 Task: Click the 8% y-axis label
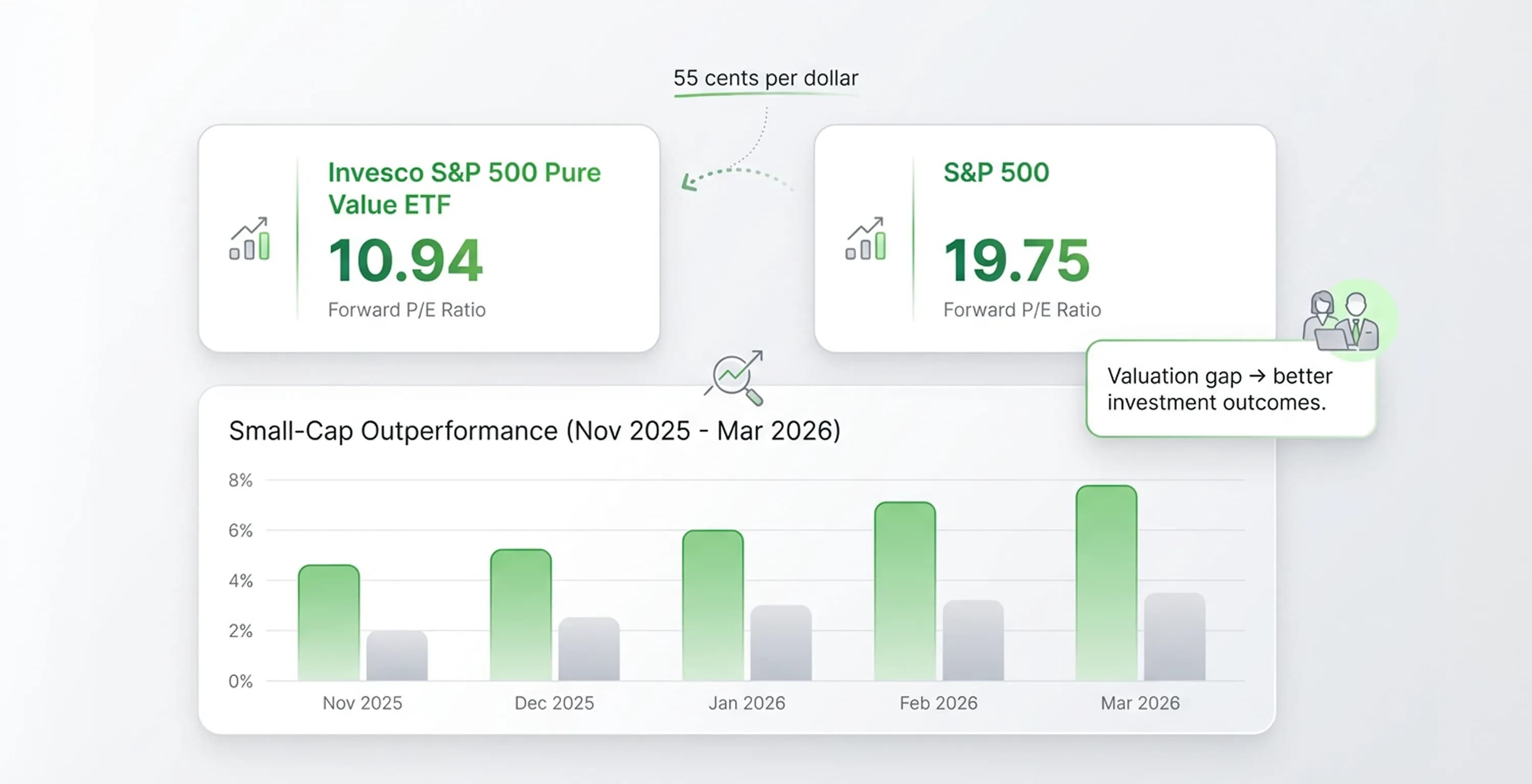coord(241,480)
